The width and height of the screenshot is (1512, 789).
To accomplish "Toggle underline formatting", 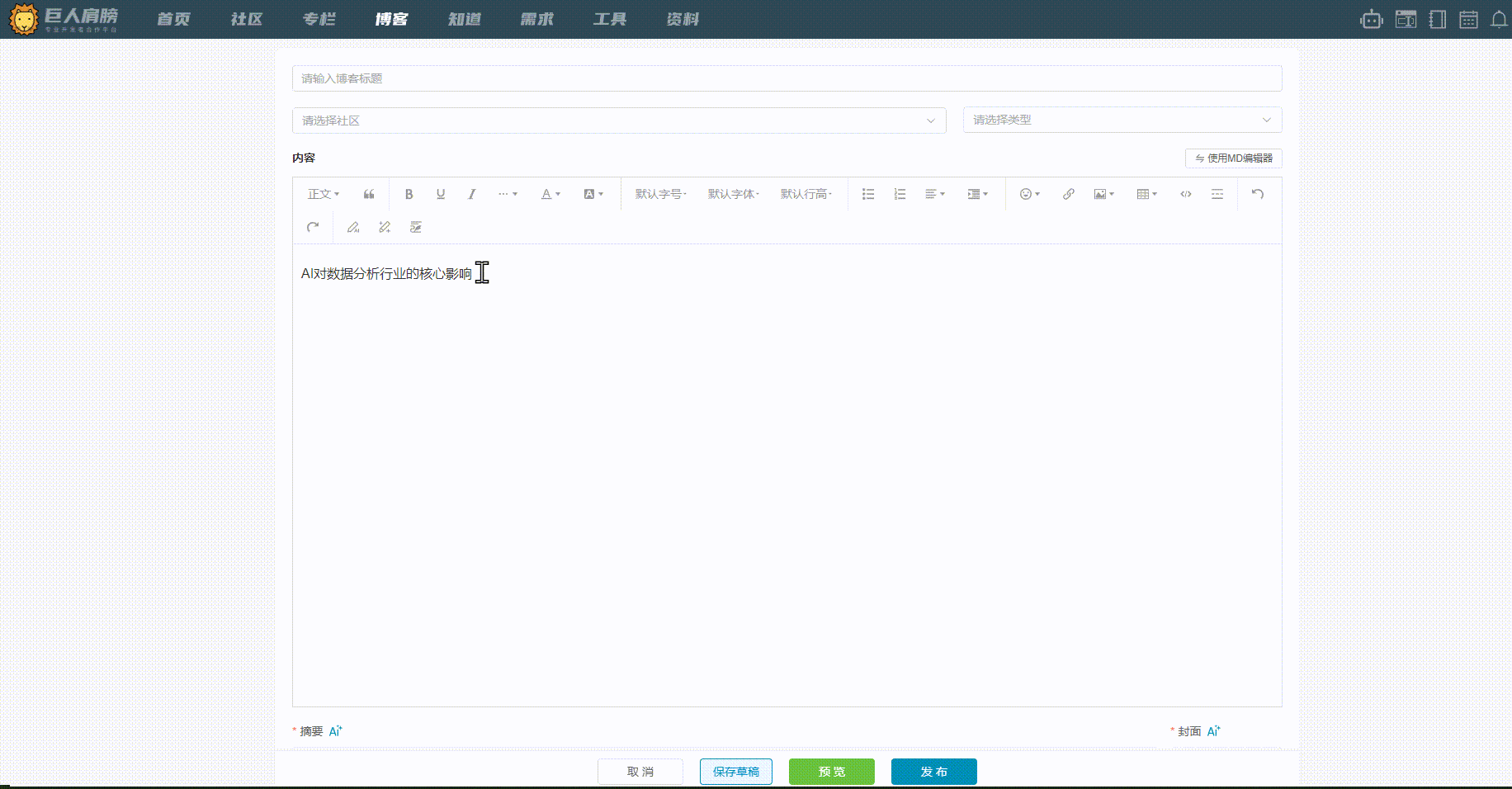I will [x=441, y=194].
